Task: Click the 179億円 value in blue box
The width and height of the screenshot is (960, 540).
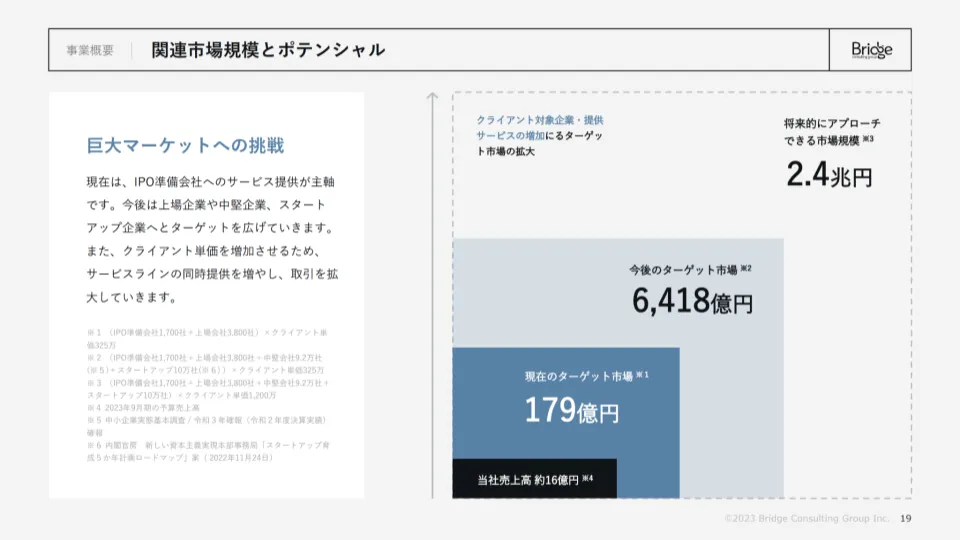Action: (571, 410)
